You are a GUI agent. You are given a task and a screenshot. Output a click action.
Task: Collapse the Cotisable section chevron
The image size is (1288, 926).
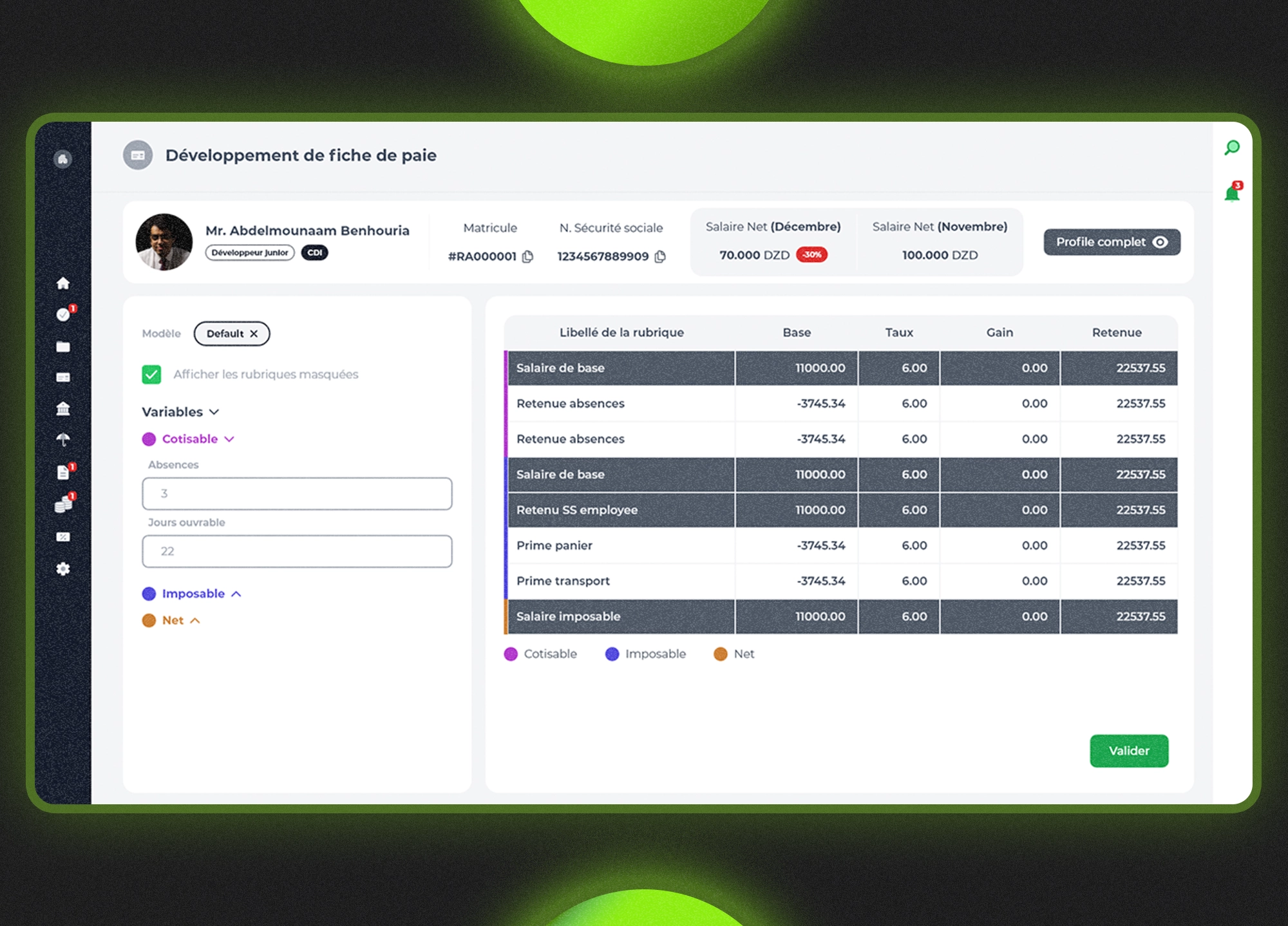click(x=229, y=439)
